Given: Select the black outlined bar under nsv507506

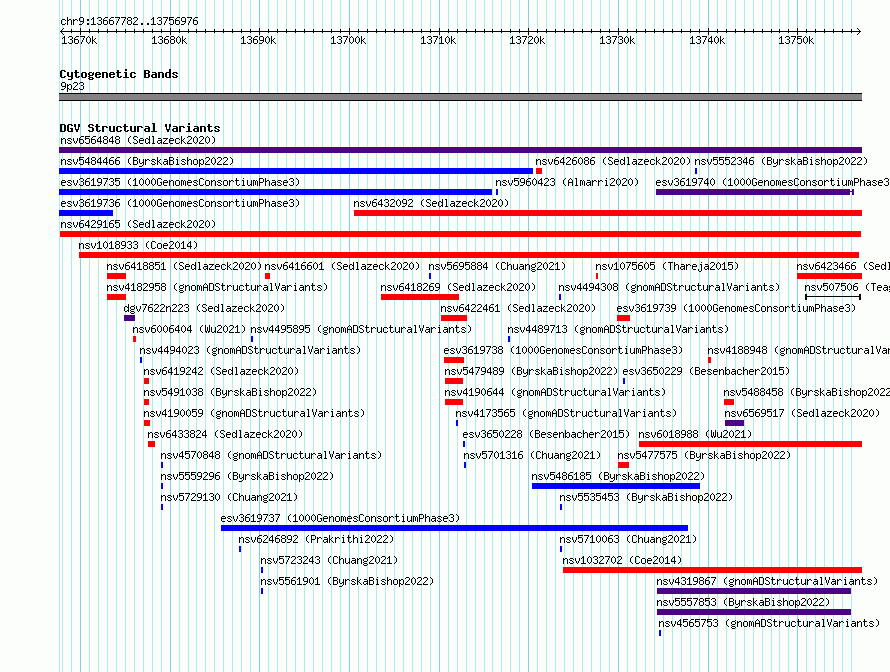Looking at the screenshot, I should point(833,297).
